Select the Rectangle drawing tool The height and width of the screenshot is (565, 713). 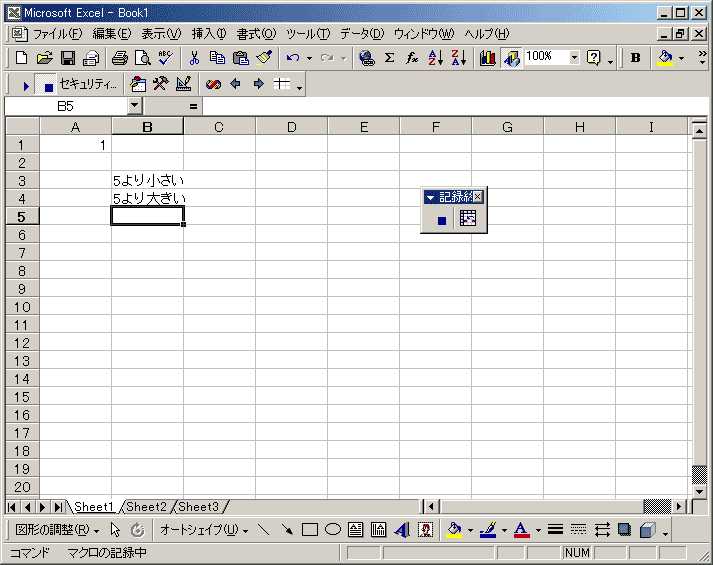tap(310, 530)
